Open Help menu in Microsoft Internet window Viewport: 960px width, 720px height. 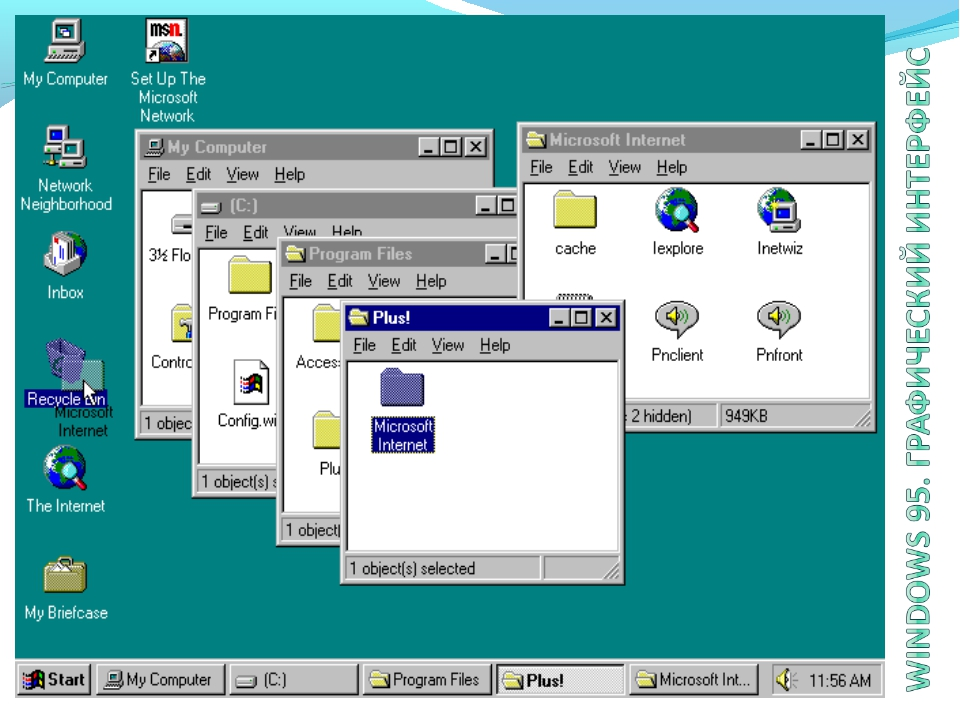672,167
